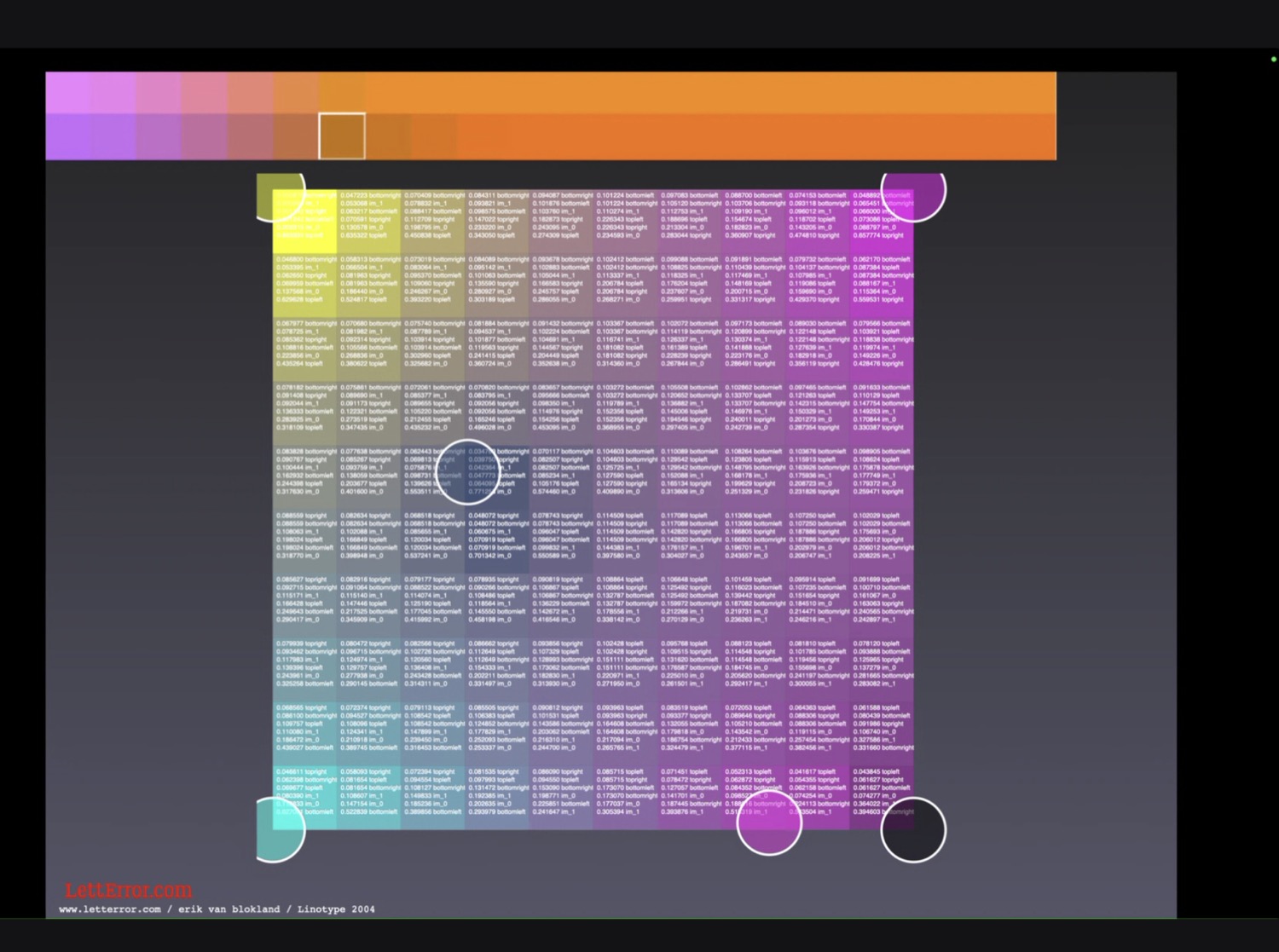The height and width of the screenshot is (952, 1279).
Task: Click the value '0.325258 bottomleft'
Action: coord(305,683)
